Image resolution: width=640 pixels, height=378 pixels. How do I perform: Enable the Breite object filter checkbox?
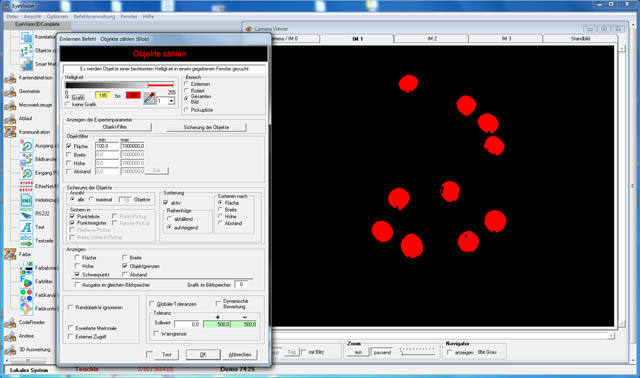tap(69, 155)
